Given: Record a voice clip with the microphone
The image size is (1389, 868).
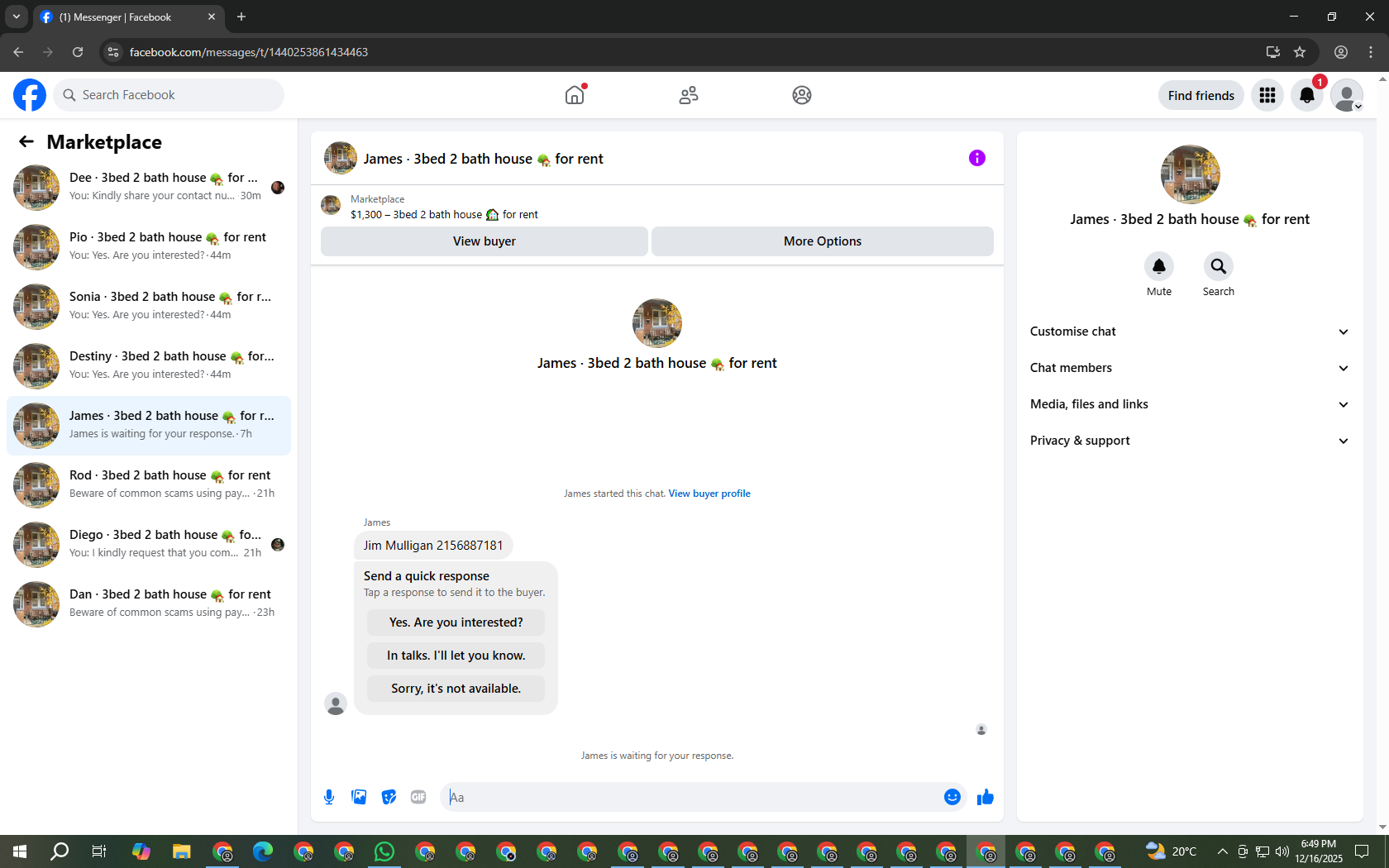Looking at the screenshot, I should click(x=329, y=797).
